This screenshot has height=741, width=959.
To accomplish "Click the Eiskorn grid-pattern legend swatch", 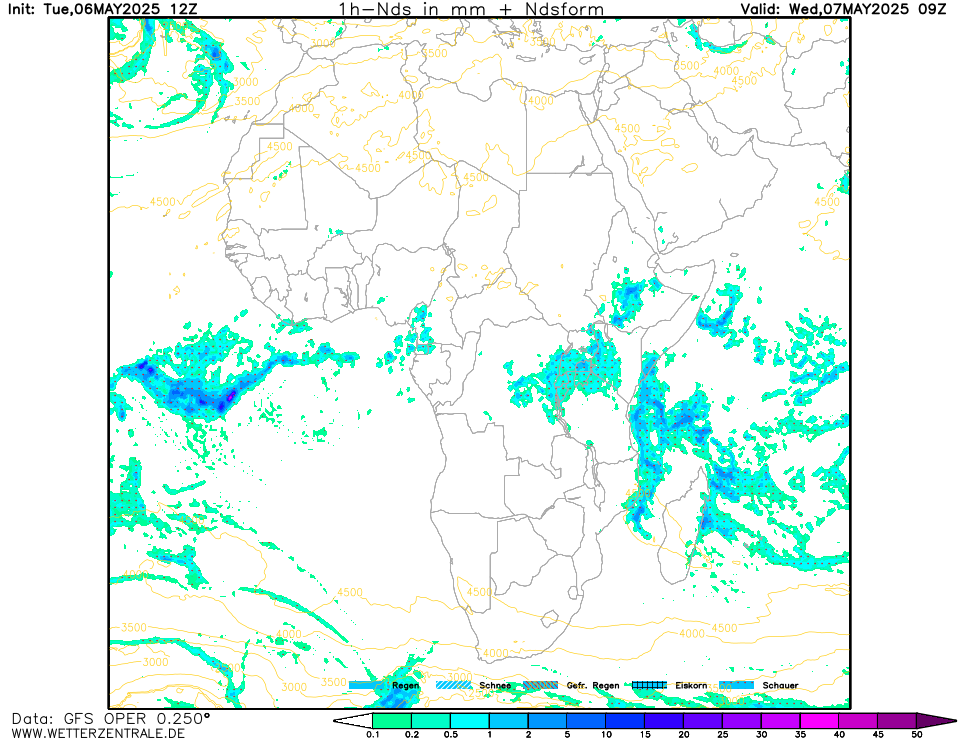I will pos(649,685).
